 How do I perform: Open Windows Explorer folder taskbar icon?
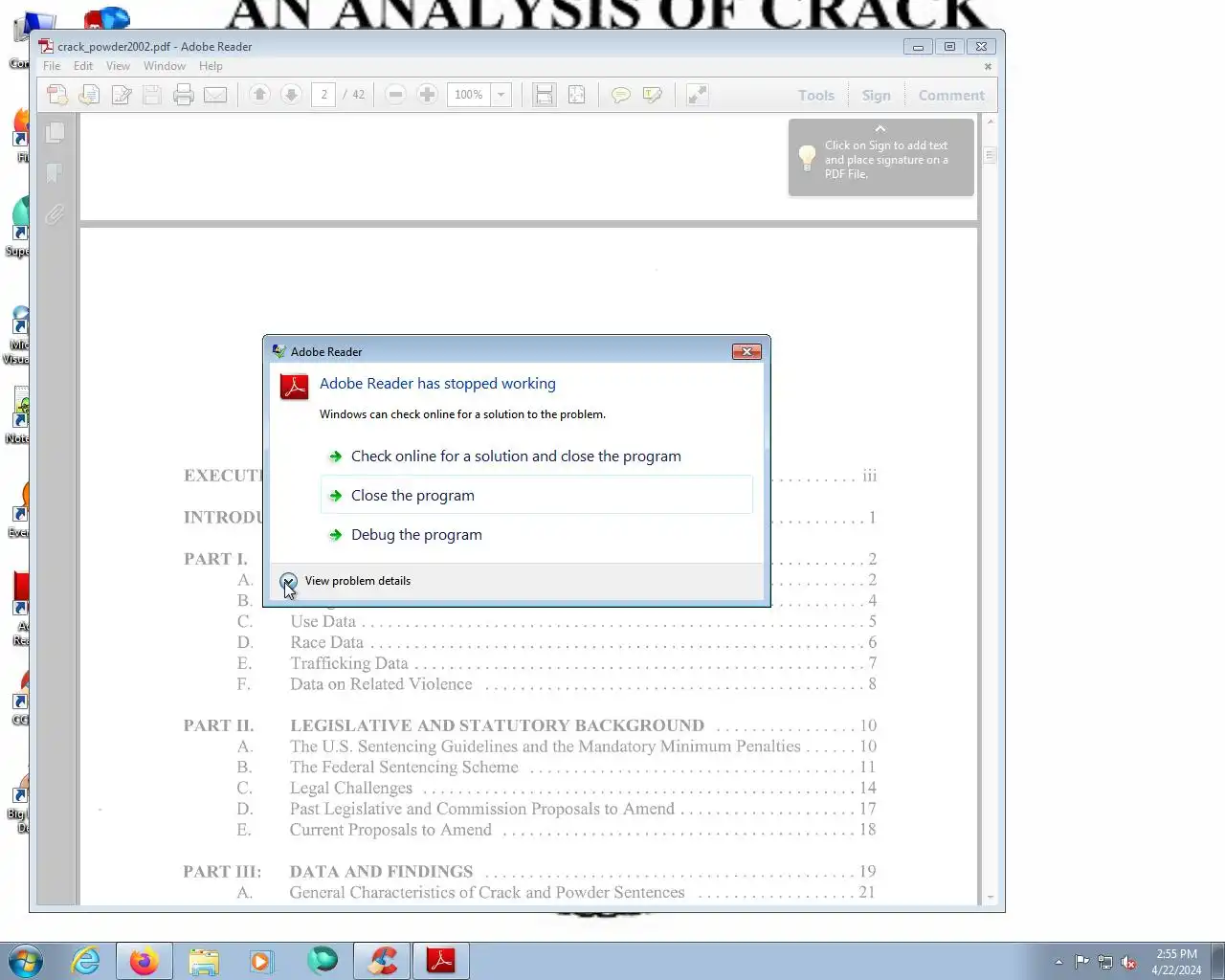(204, 961)
